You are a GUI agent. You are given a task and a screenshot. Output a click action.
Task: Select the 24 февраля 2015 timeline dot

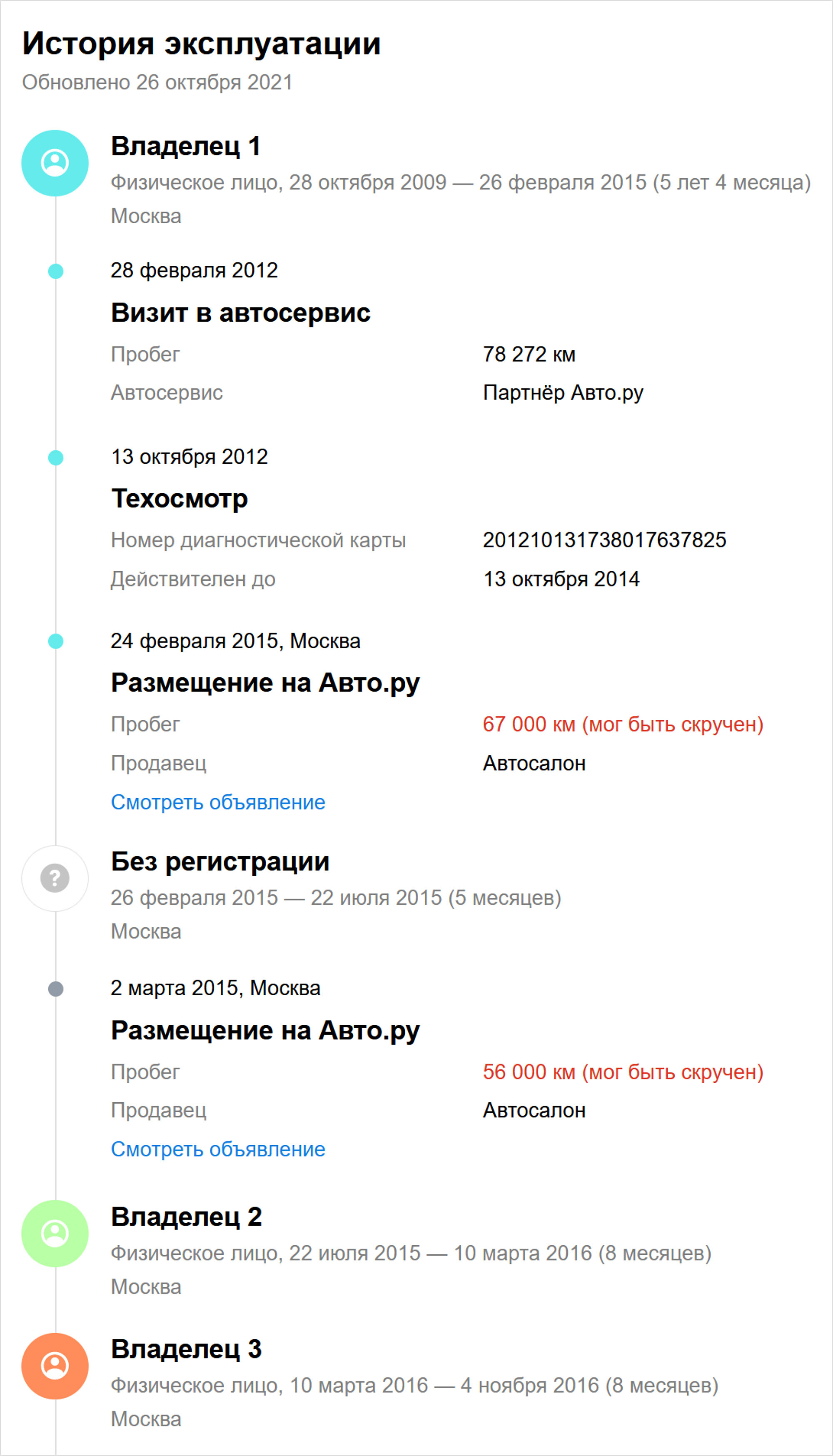click(55, 641)
